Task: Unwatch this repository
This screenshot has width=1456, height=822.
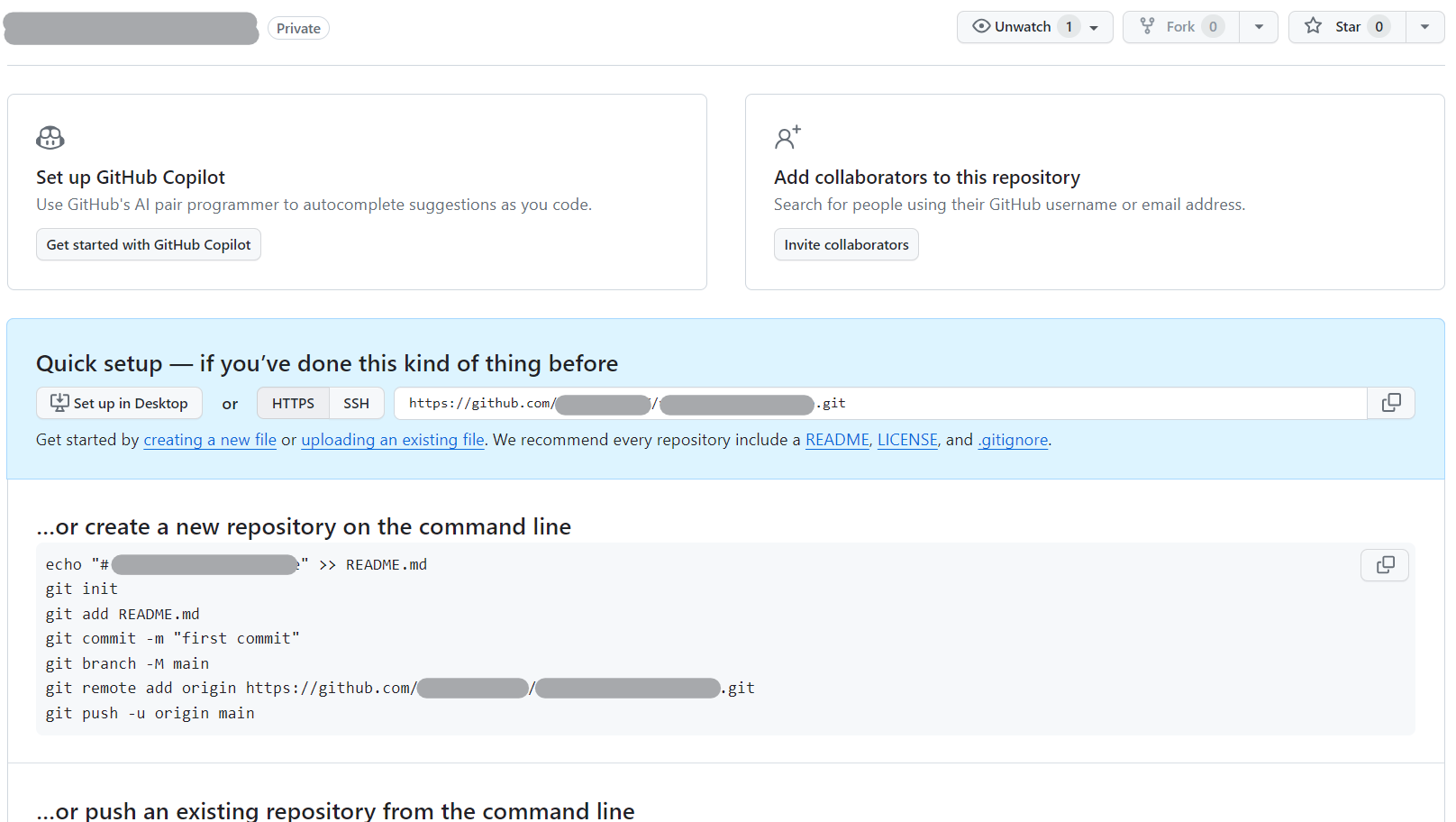Action: pyautogui.click(x=1024, y=26)
